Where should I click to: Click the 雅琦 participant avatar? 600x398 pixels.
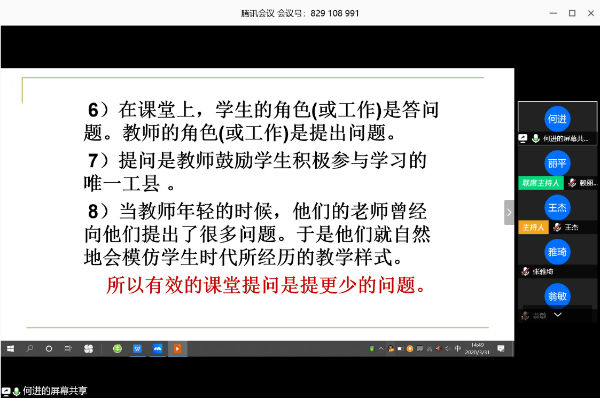pos(557,252)
